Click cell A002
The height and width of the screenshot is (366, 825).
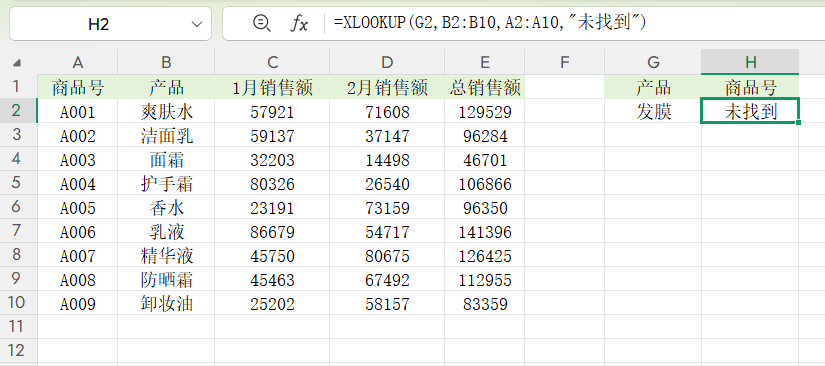click(78, 136)
